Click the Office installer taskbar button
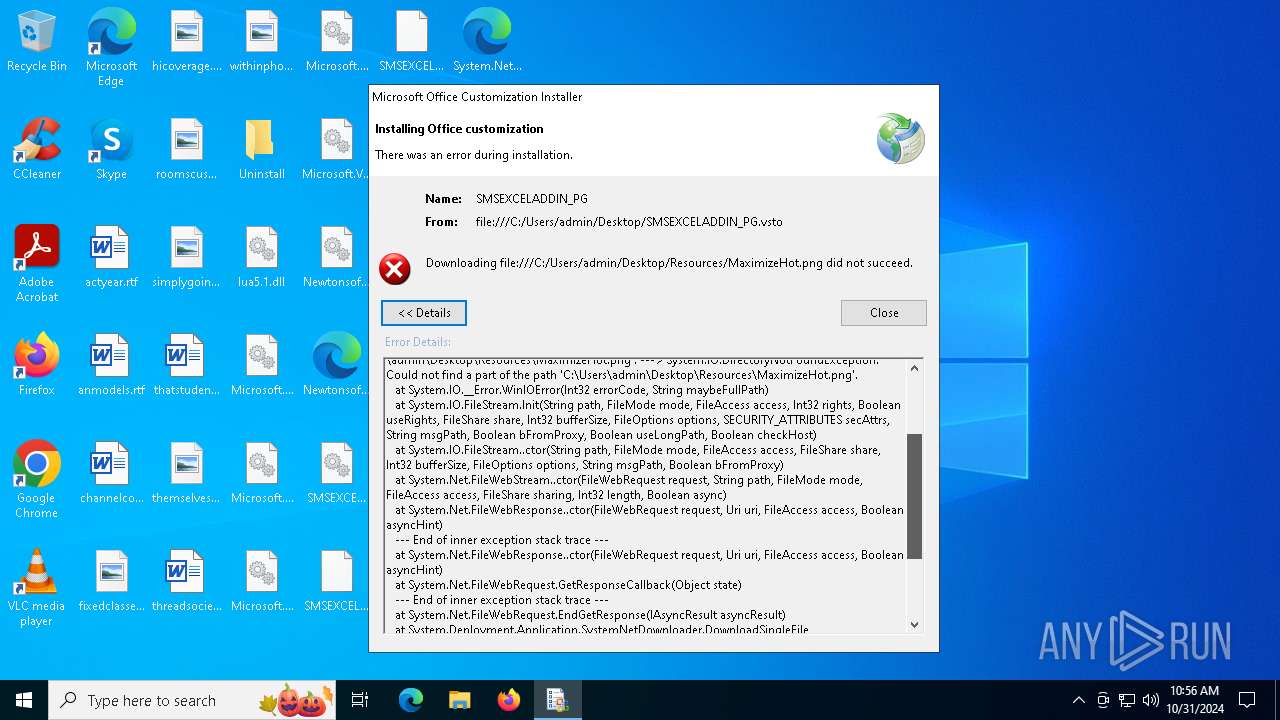The width and height of the screenshot is (1280, 720). (x=557, y=700)
